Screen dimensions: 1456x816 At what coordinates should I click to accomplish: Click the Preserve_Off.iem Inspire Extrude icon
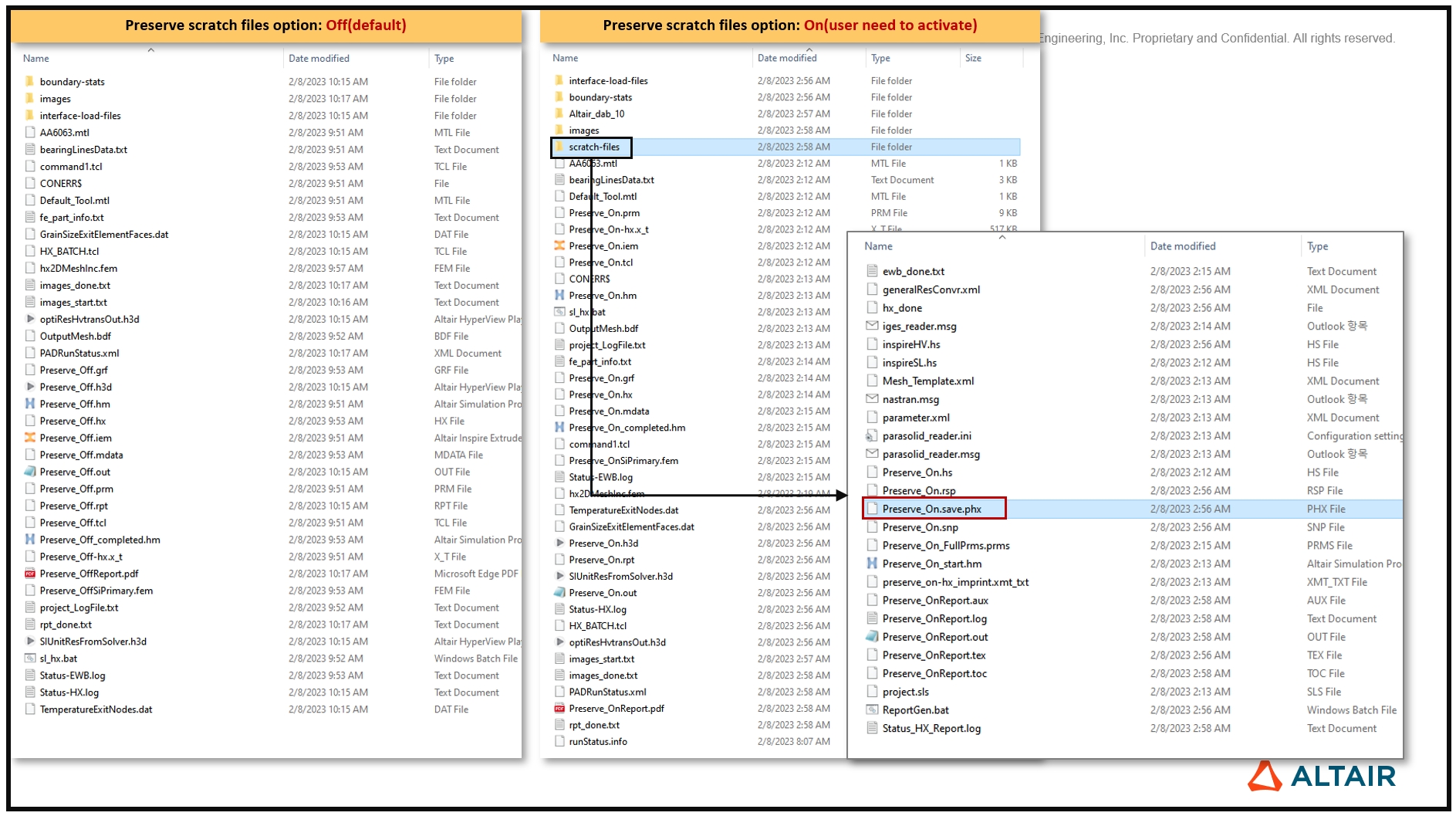[30, 438]
